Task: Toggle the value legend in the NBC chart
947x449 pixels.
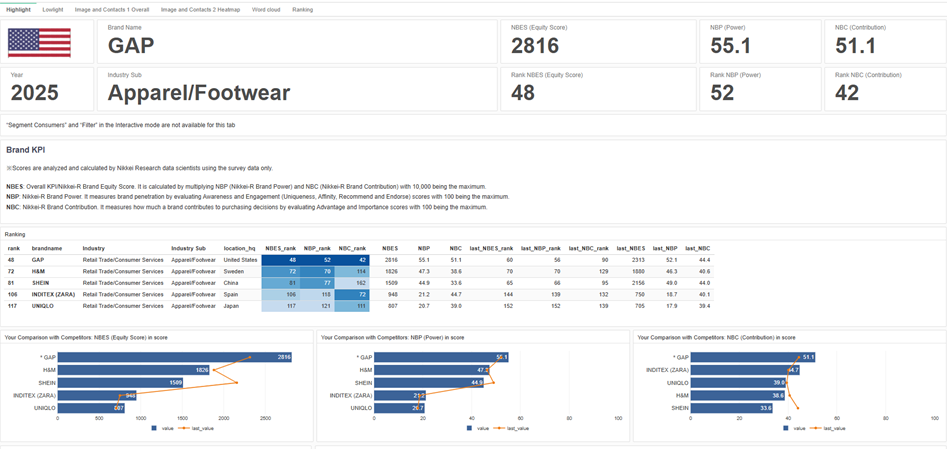Action: (x=793, y=427)
